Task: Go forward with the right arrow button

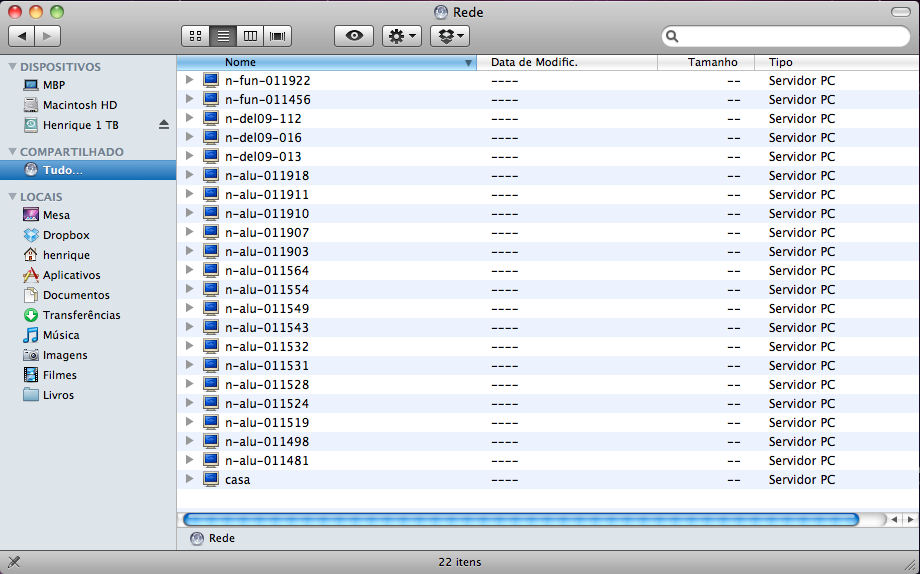Action: (x=48, y=36)
